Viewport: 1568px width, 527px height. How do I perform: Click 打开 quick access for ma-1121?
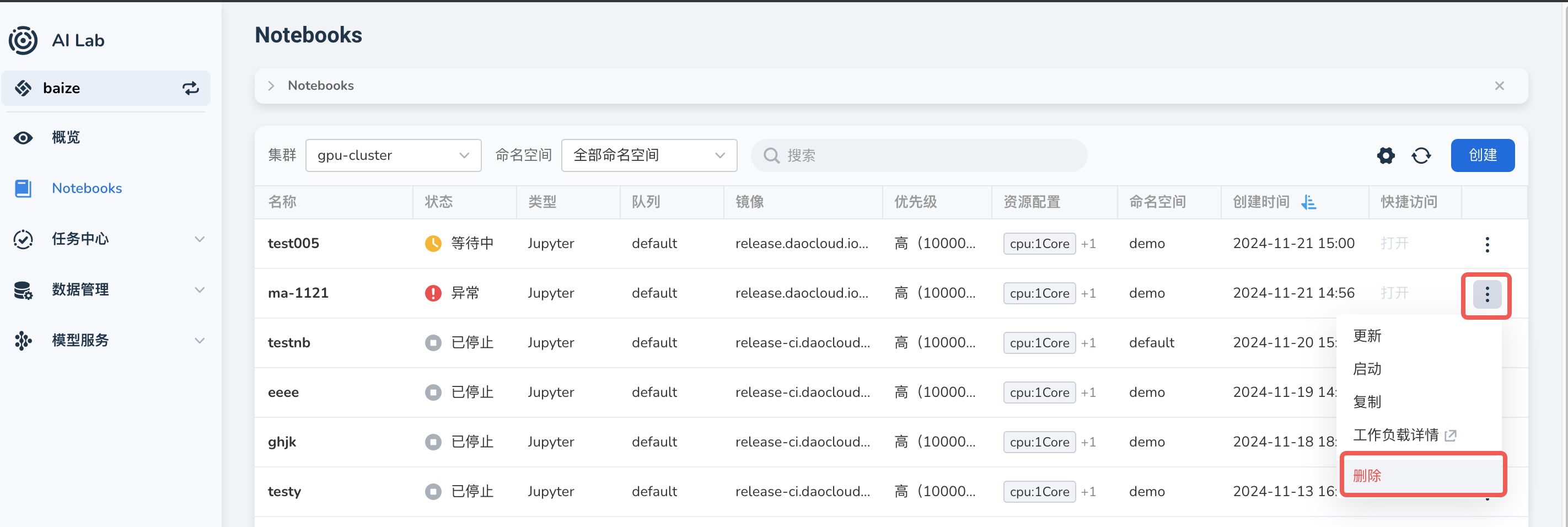pyautogui.click(x=1394, y=293)
